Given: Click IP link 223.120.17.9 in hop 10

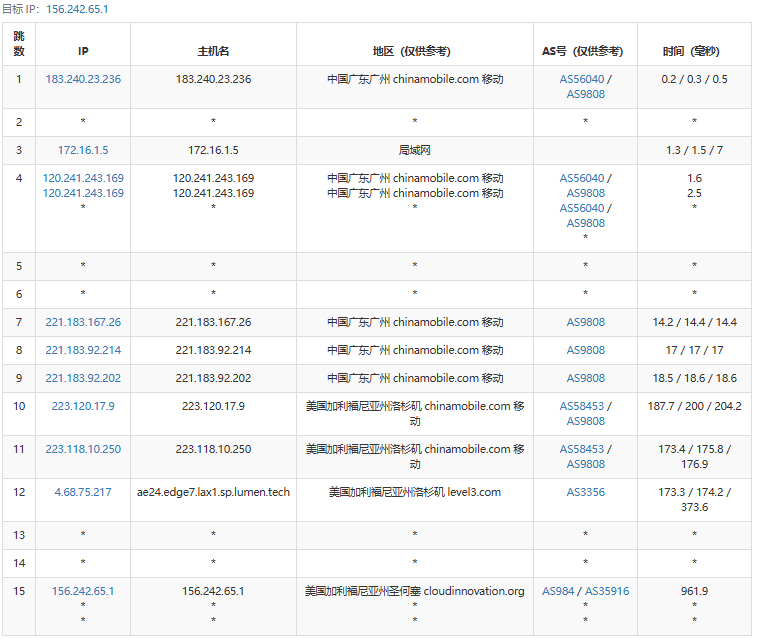Looking at the screenshot, I should (x=83, y=406).
